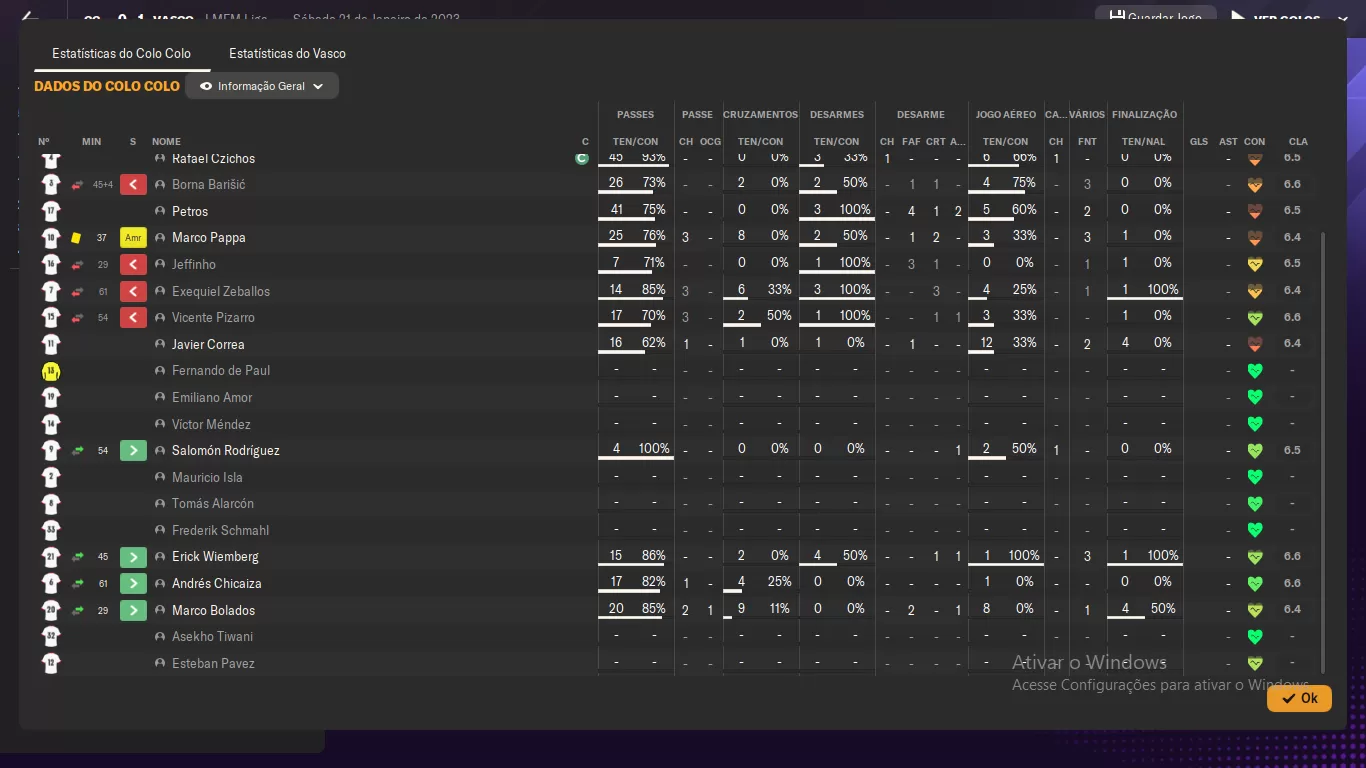Click Petros' shirt number 17 icon
The height and width of the screenshot is (768, 1366).
pyautogui.click(x=51, y=211)
